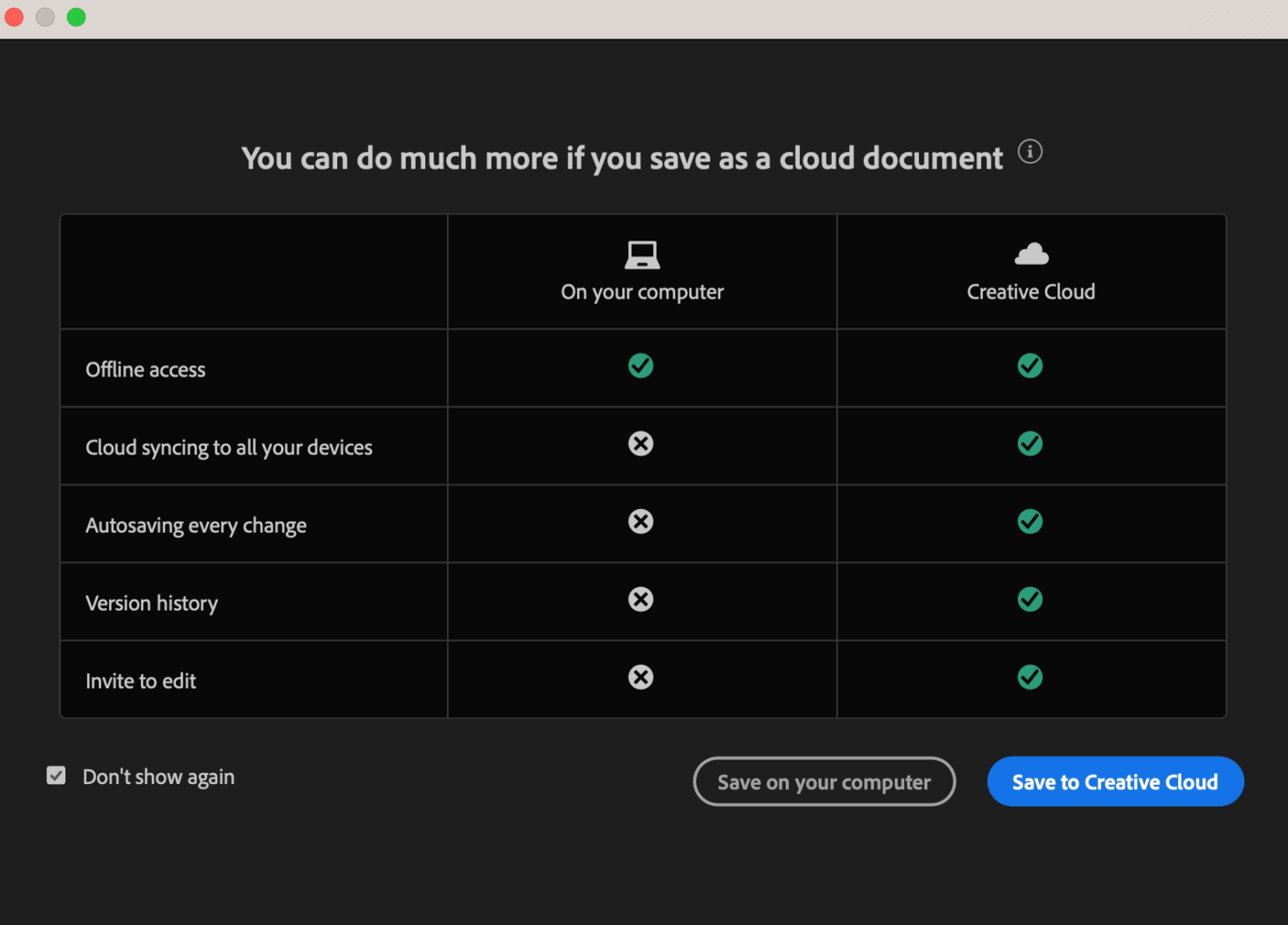Close the dialog with the red window button

tap(14, 18)
